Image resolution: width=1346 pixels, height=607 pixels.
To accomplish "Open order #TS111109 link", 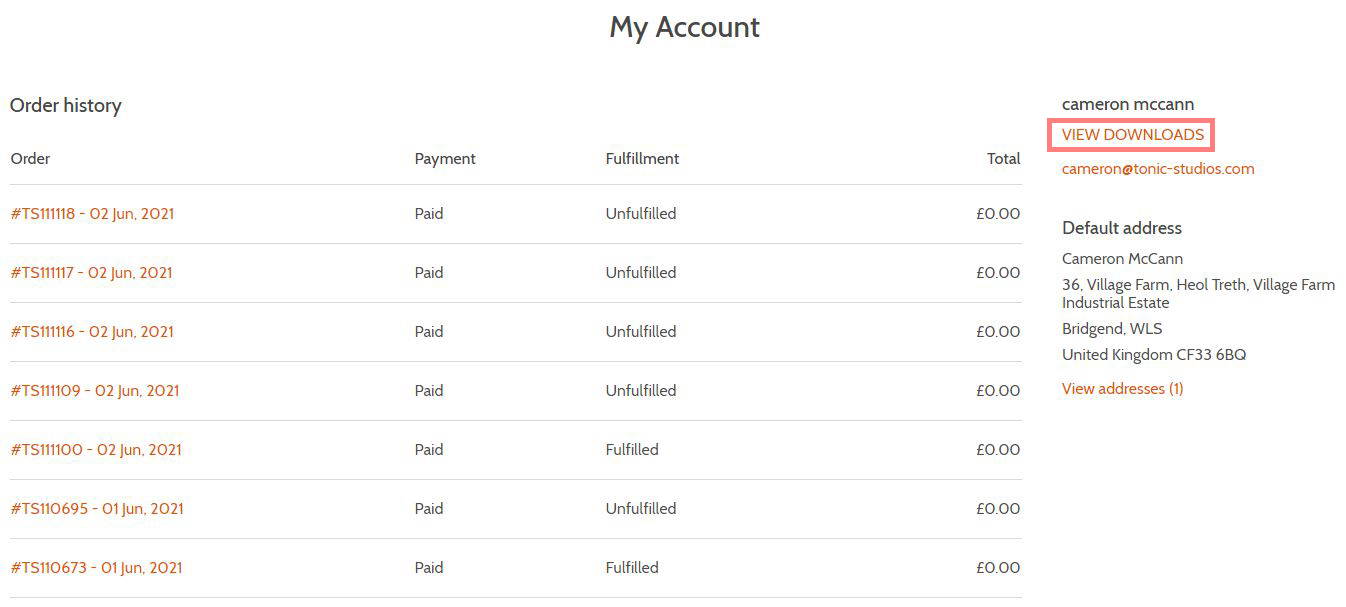I will [x=95, y=390].
